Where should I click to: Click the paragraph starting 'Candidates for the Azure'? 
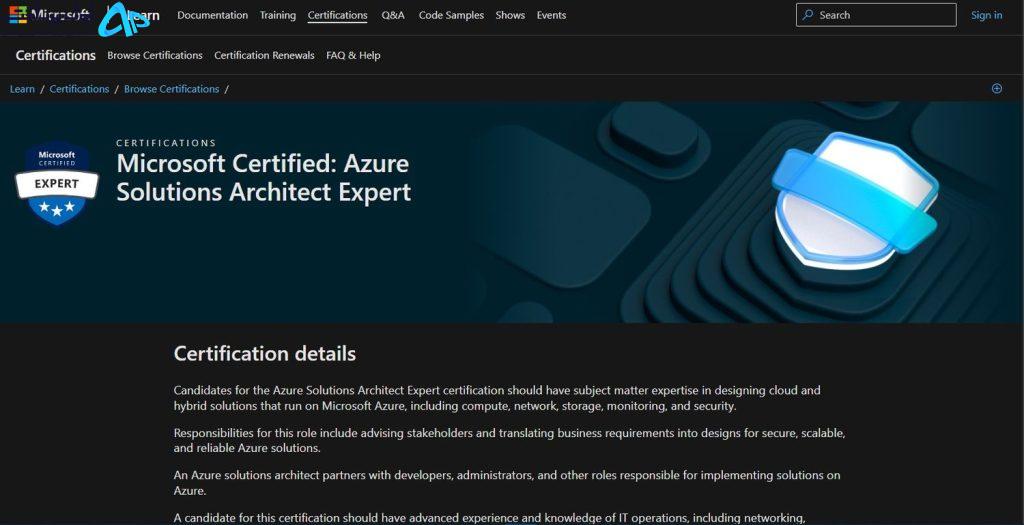(x=497, y=398)
